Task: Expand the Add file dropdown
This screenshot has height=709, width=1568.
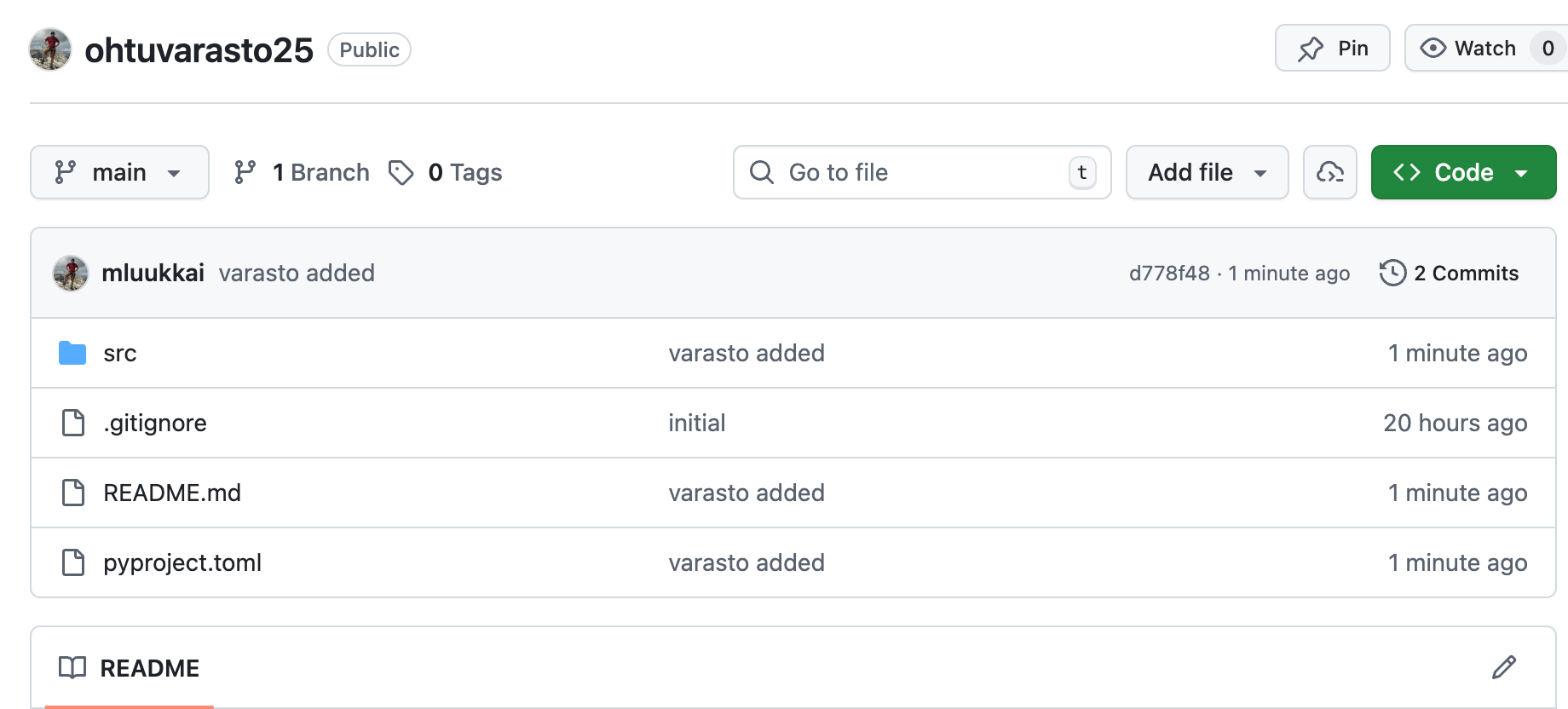Action: click(x=1207, y=172)
